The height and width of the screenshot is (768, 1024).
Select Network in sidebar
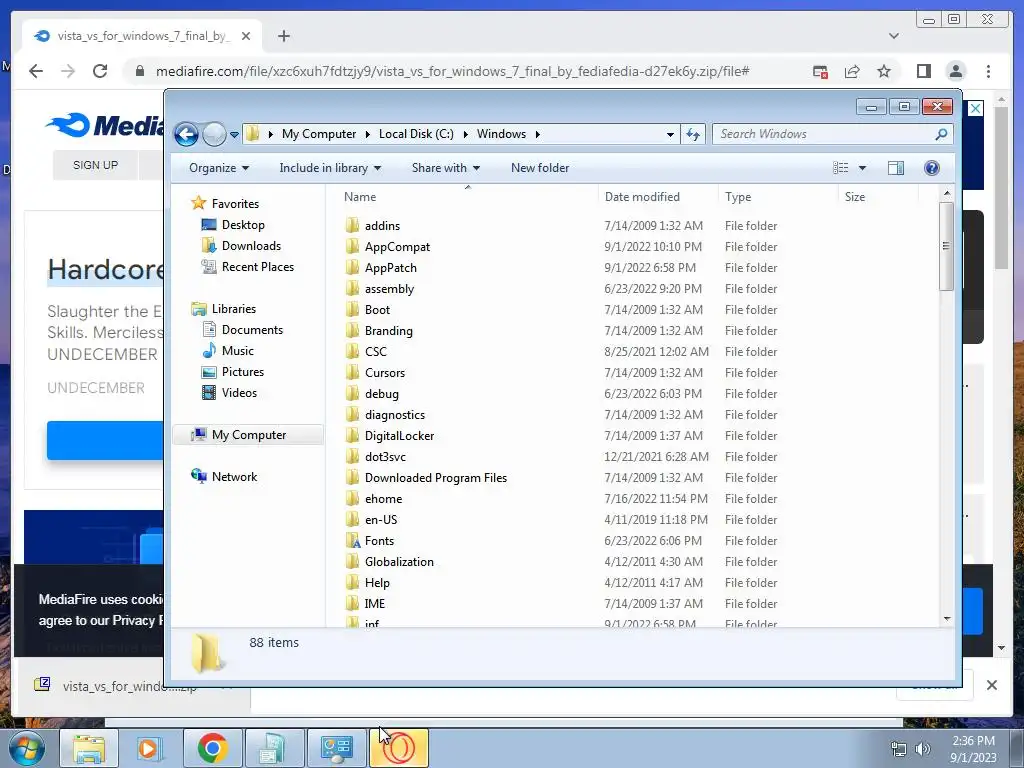(223, 477)
